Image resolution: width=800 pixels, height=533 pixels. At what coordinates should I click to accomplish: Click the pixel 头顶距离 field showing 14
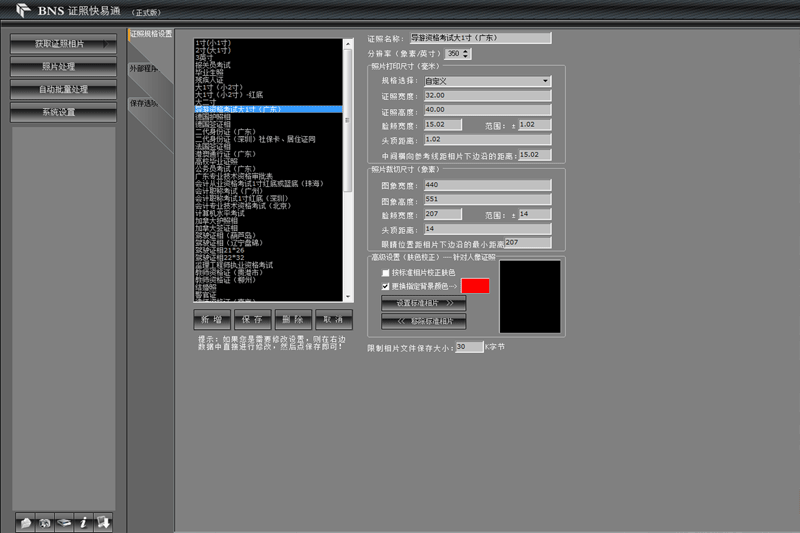coord(488,229)
